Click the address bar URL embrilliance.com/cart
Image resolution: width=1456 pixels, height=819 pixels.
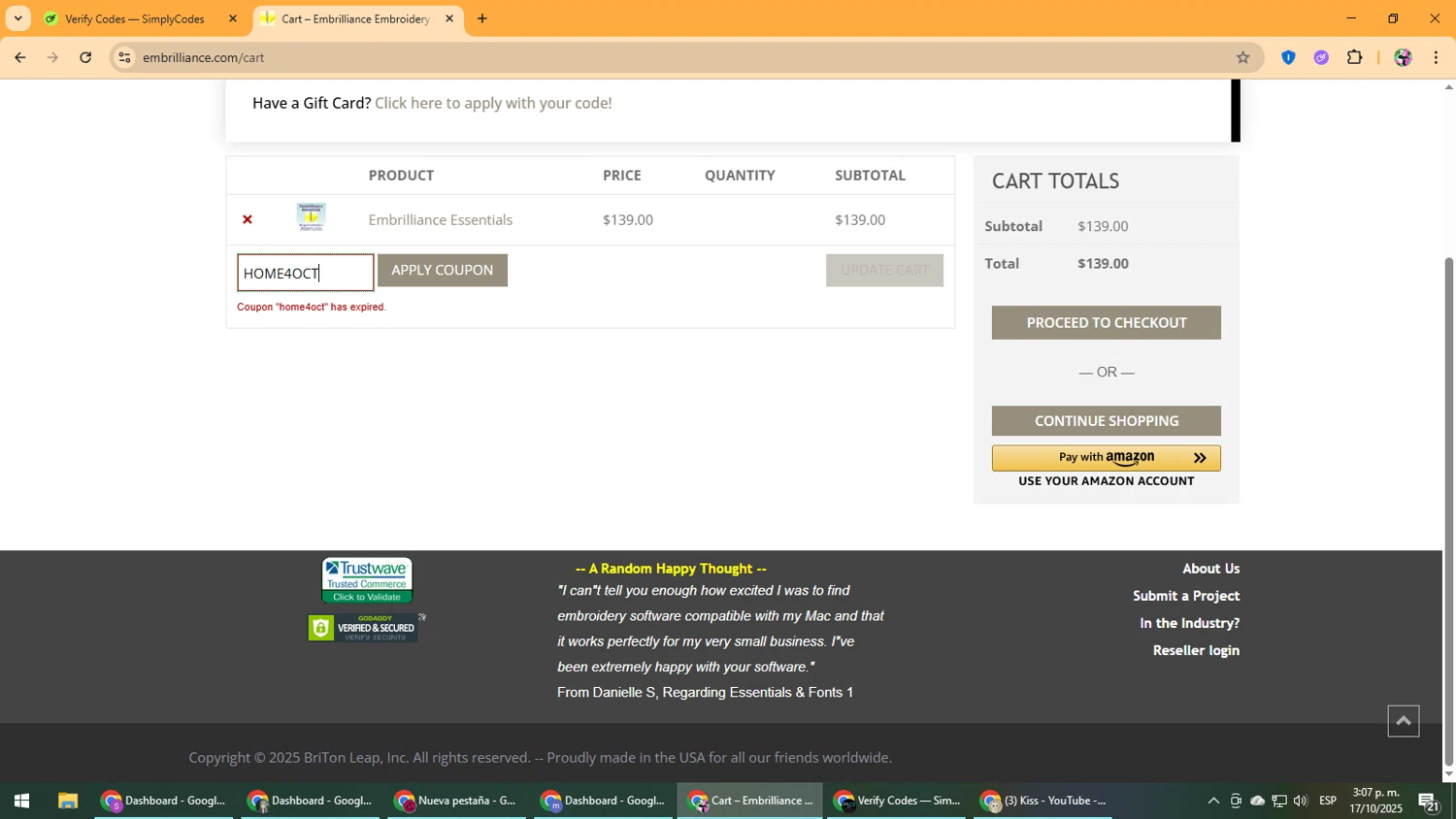tap(204, 58)
